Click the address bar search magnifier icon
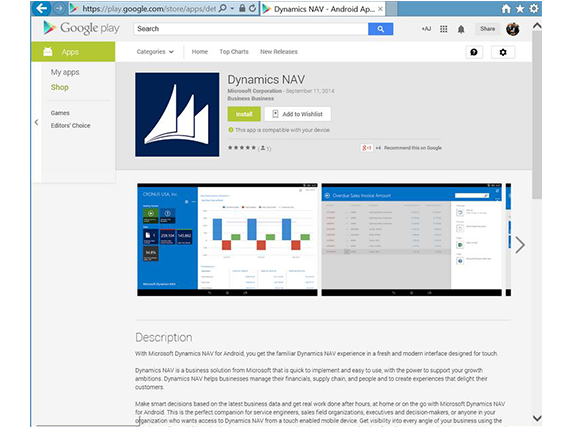Screen dimensions: 574x427 pyautogui.click(x=222, y=8)
